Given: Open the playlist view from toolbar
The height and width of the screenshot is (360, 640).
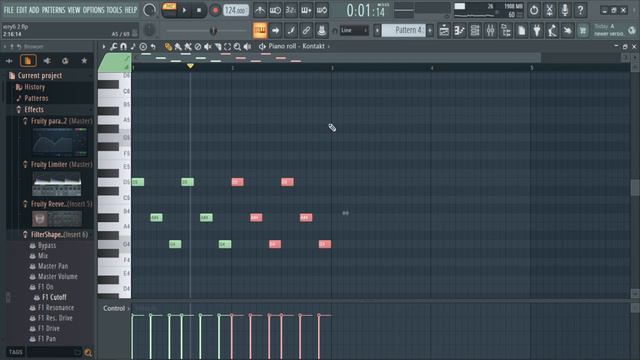Looking at the screenshot, I should click(x=444, y=30).
